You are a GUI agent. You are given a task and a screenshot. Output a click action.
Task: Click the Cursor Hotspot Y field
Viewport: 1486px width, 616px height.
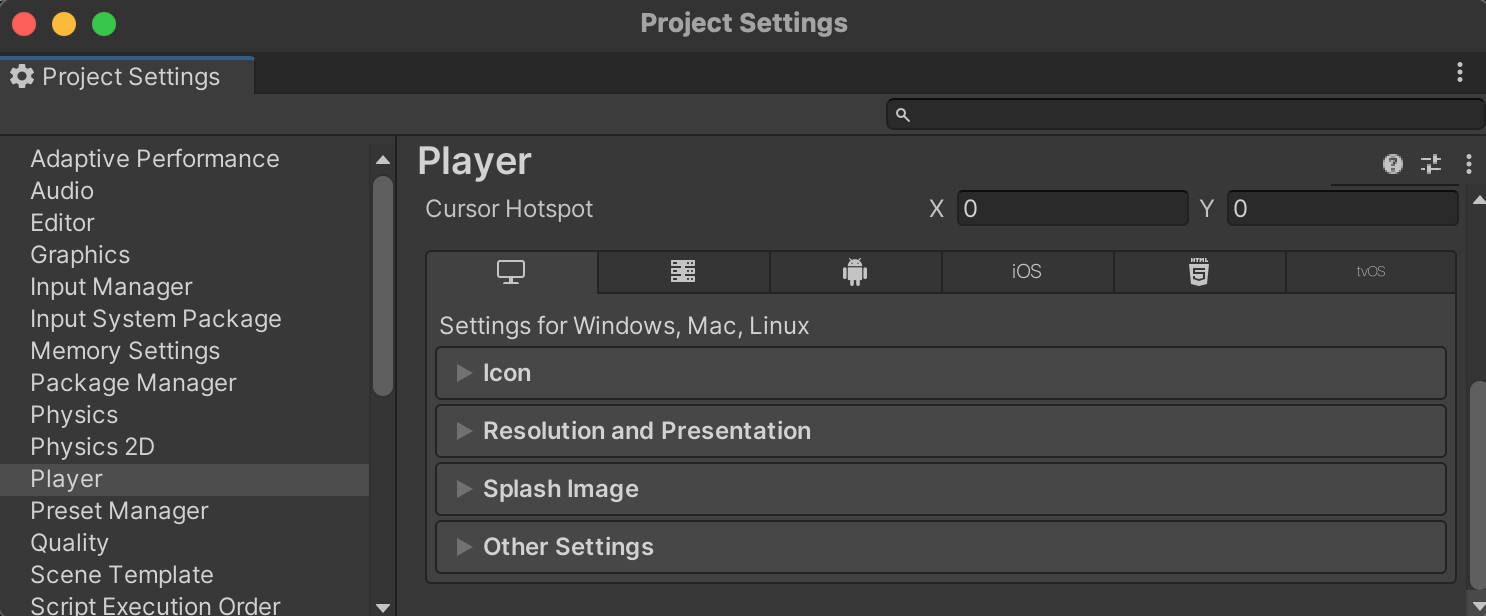[1342, 209]
